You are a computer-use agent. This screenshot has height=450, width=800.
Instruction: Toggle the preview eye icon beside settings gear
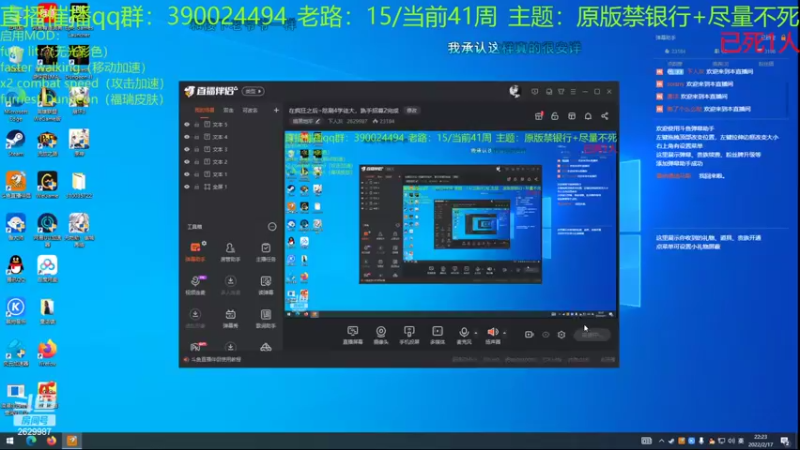click(x=545, y=335)
